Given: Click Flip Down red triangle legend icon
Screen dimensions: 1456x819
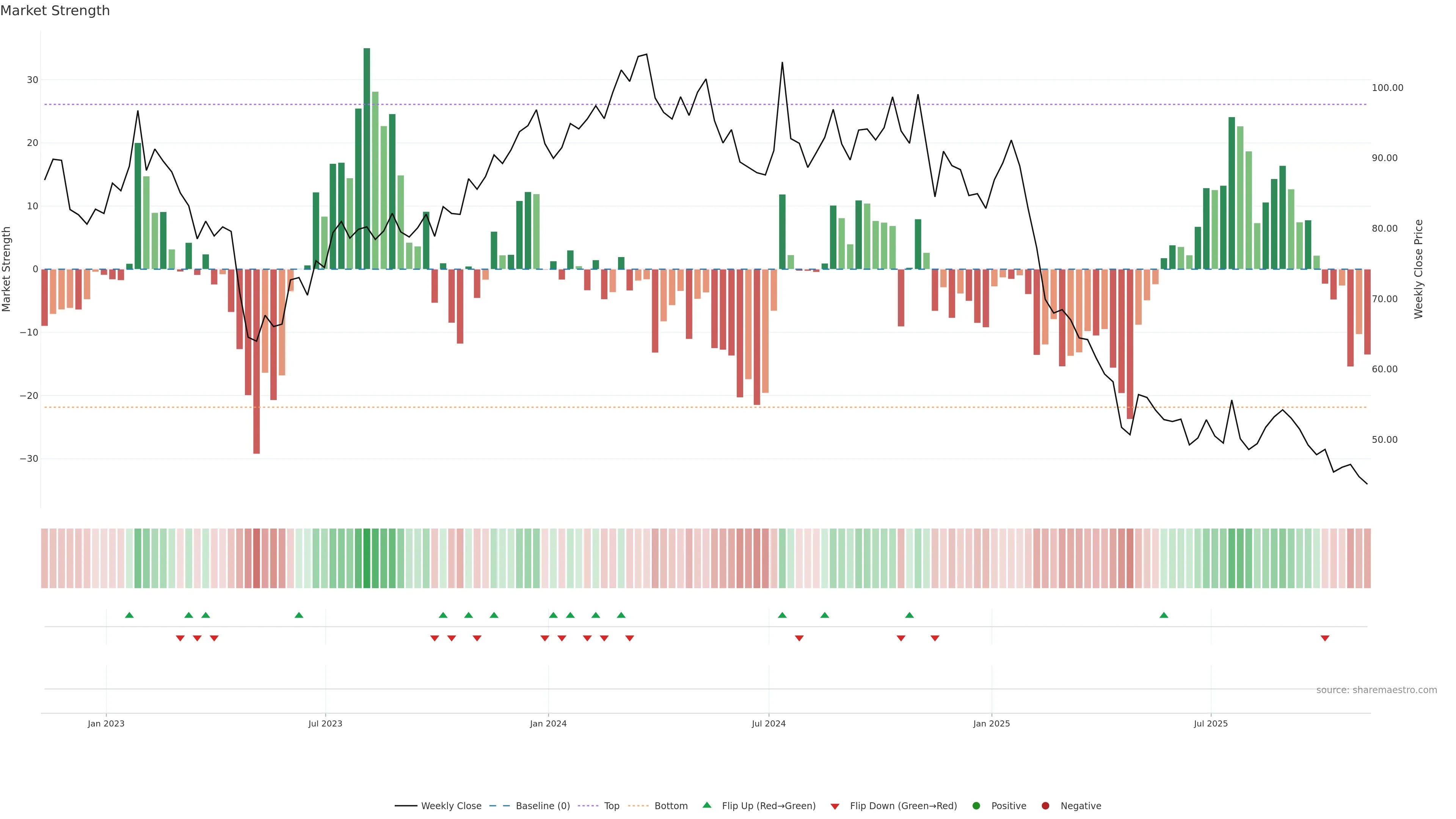Looking at the screenshot, I should click(835, 806).
